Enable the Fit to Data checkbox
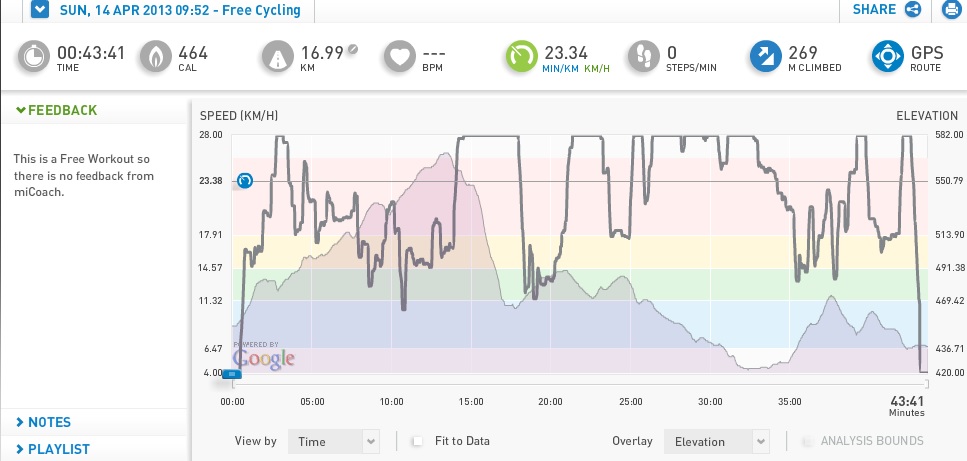 pos(418,441)
